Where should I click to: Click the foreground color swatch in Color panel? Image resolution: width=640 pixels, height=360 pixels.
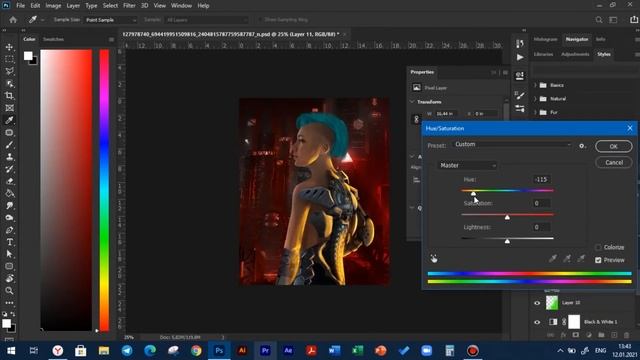coord(28,56)
